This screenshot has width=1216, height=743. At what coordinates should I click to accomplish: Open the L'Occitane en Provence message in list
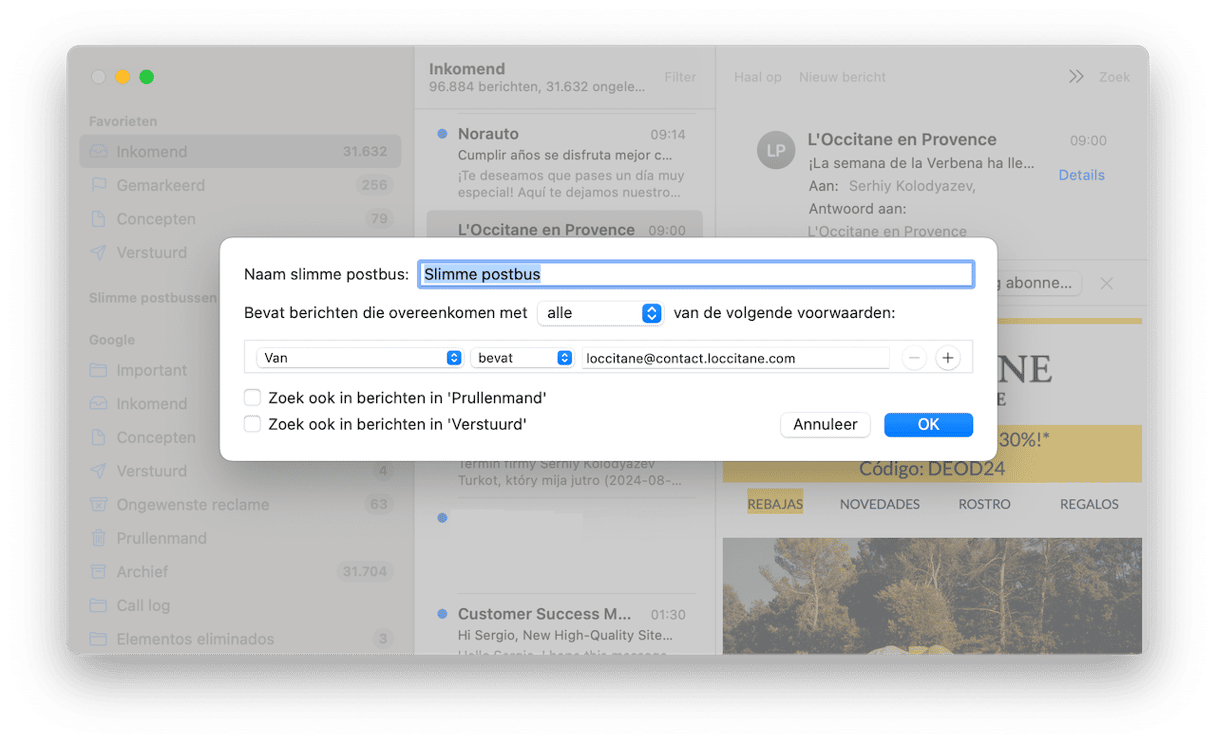click(564, 225)
